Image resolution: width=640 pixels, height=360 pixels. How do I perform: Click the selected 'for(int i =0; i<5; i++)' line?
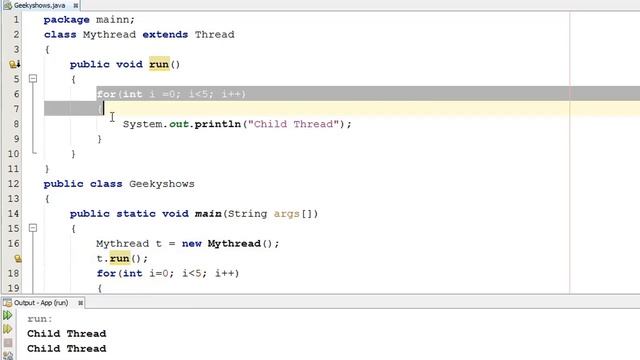click(x=171, y=94)
